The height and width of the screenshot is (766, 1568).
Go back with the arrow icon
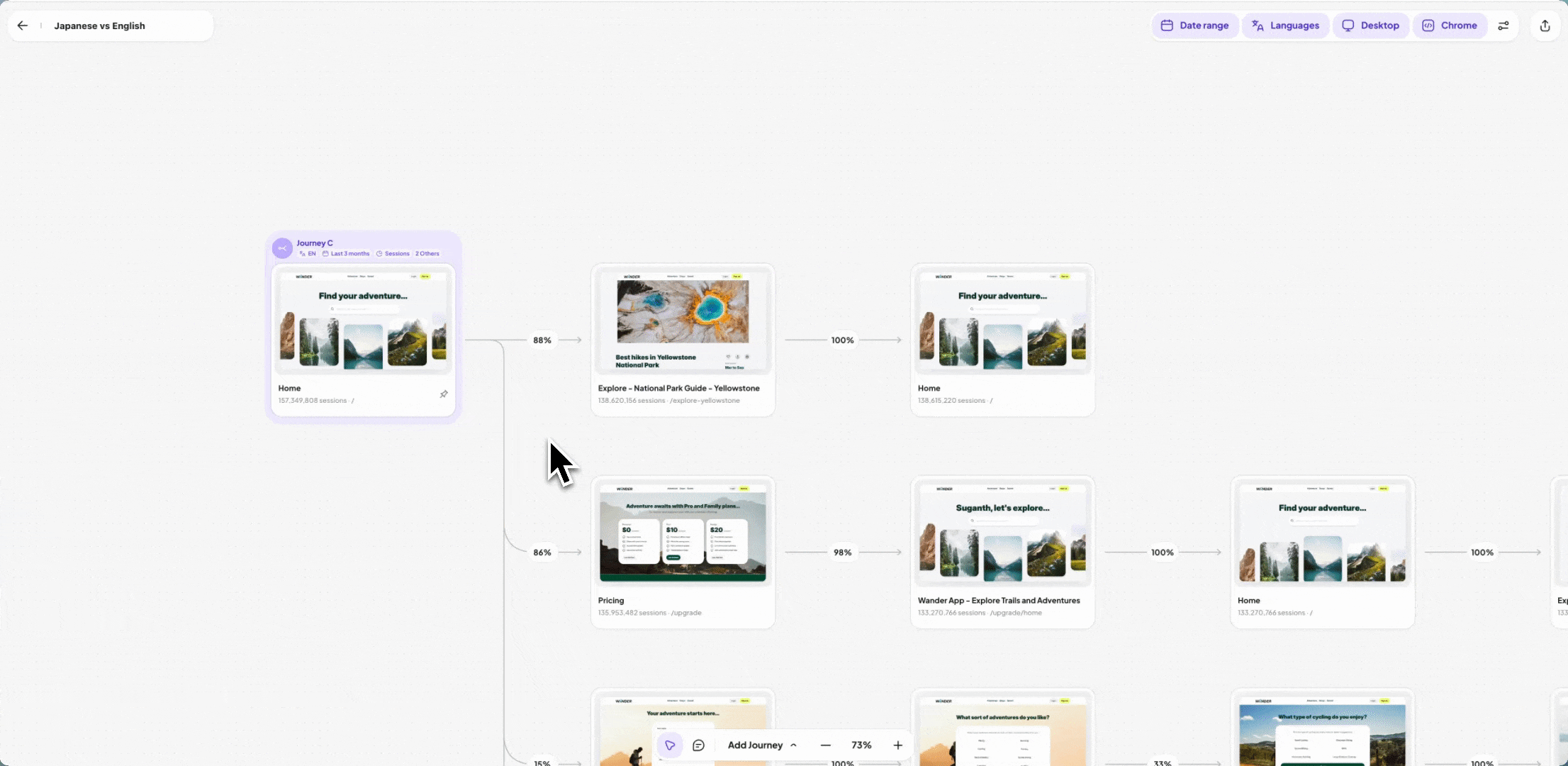(x=23, y=26)
